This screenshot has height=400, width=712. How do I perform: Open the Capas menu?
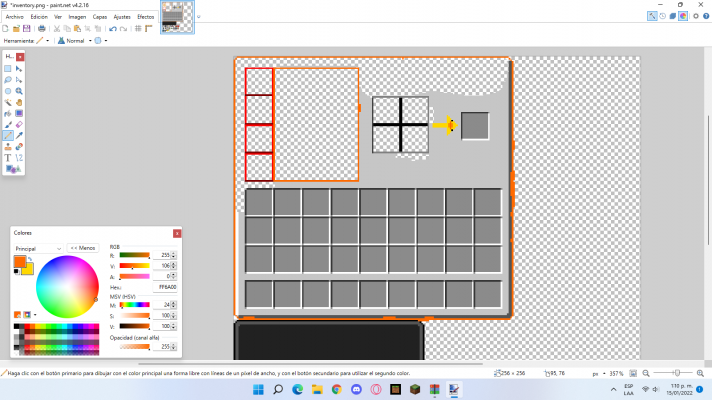(100, 17)
